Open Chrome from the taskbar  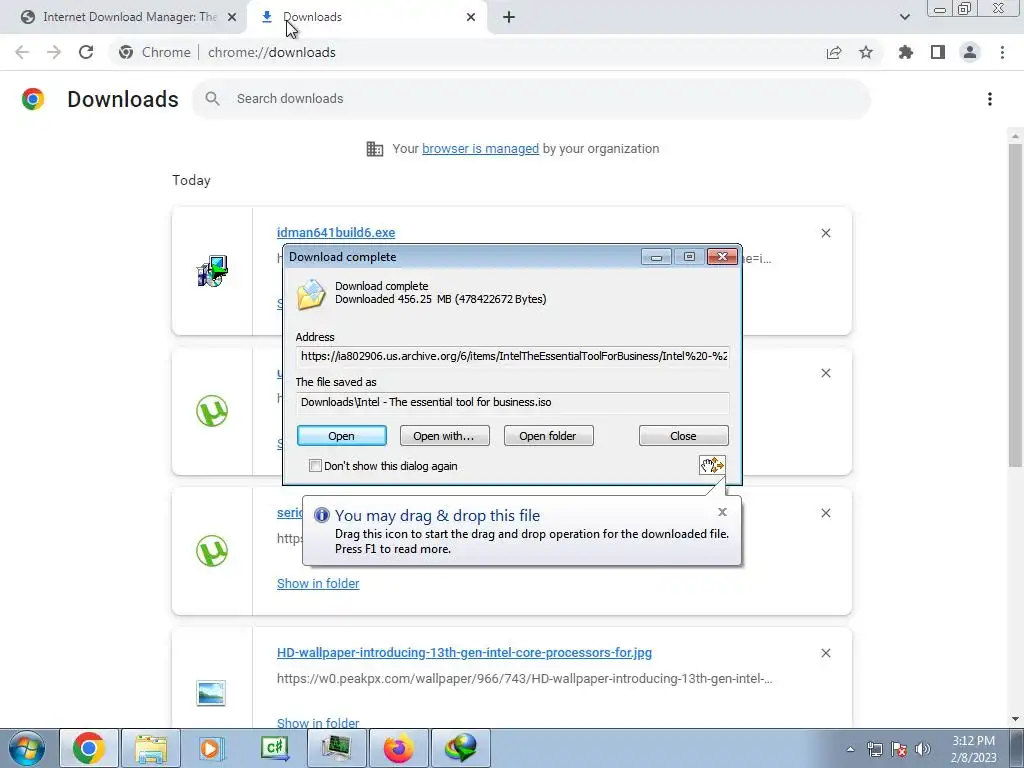coord(89,748)
